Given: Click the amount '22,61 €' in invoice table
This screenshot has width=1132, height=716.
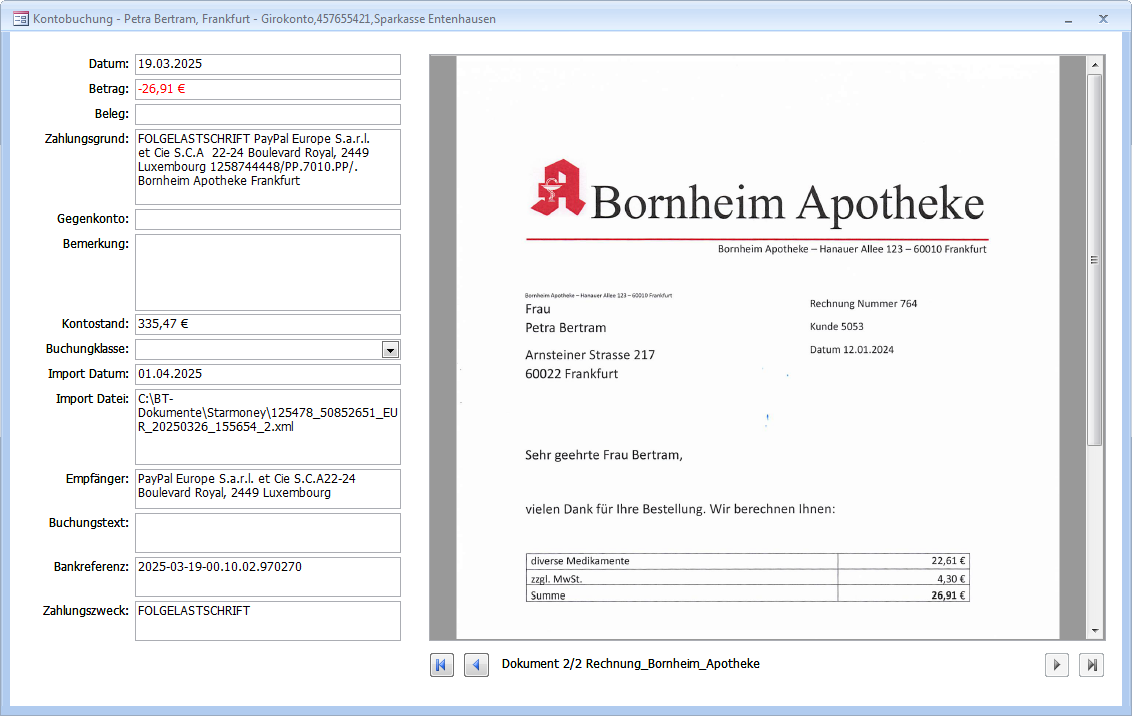Looking at the screenshot, I should (948, 561).
